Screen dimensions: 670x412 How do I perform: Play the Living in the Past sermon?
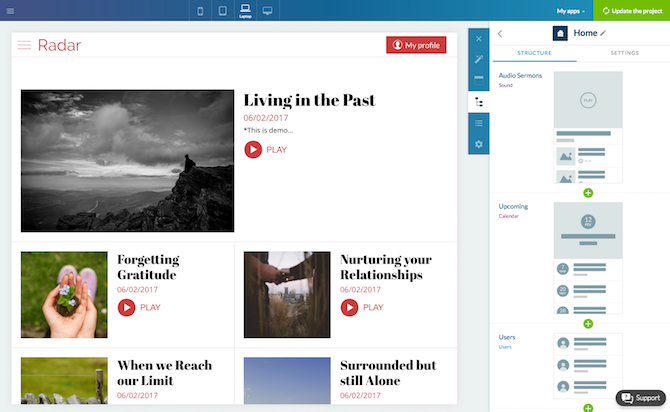pos(265,149)
